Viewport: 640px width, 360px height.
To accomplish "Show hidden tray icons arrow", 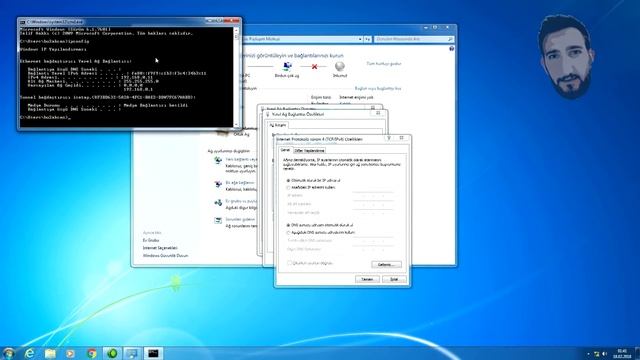I will coord(588,354).
